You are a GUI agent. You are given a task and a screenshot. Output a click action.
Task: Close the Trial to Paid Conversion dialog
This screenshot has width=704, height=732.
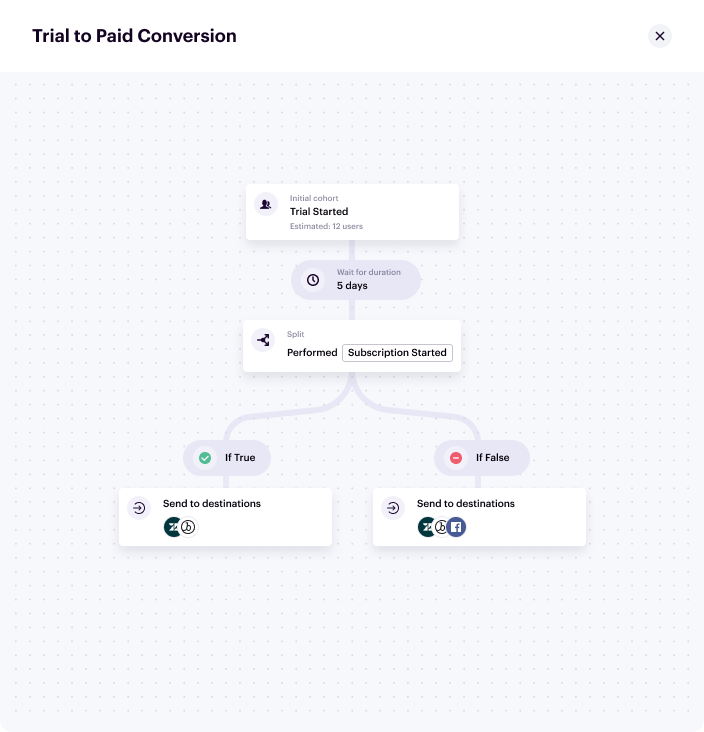660,36
